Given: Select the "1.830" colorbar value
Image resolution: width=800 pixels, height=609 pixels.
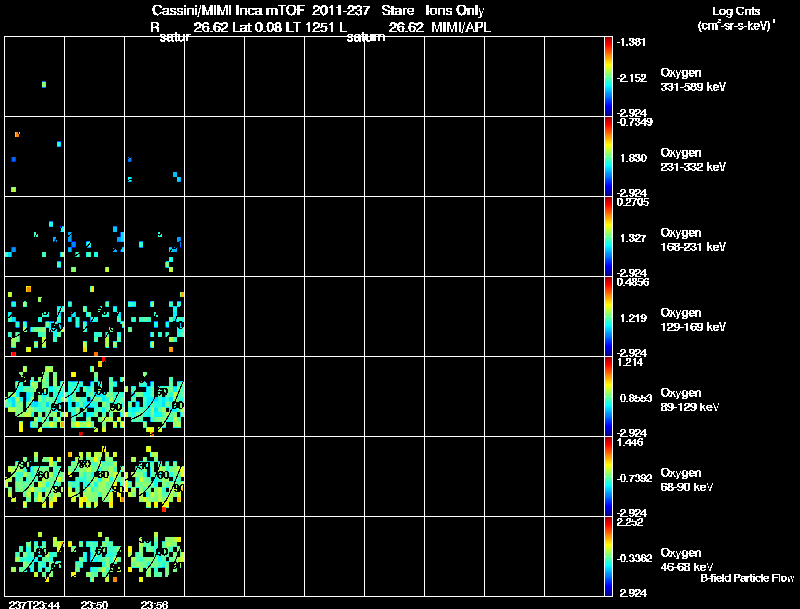Looking at the screenshot, I should click(634, 158).
